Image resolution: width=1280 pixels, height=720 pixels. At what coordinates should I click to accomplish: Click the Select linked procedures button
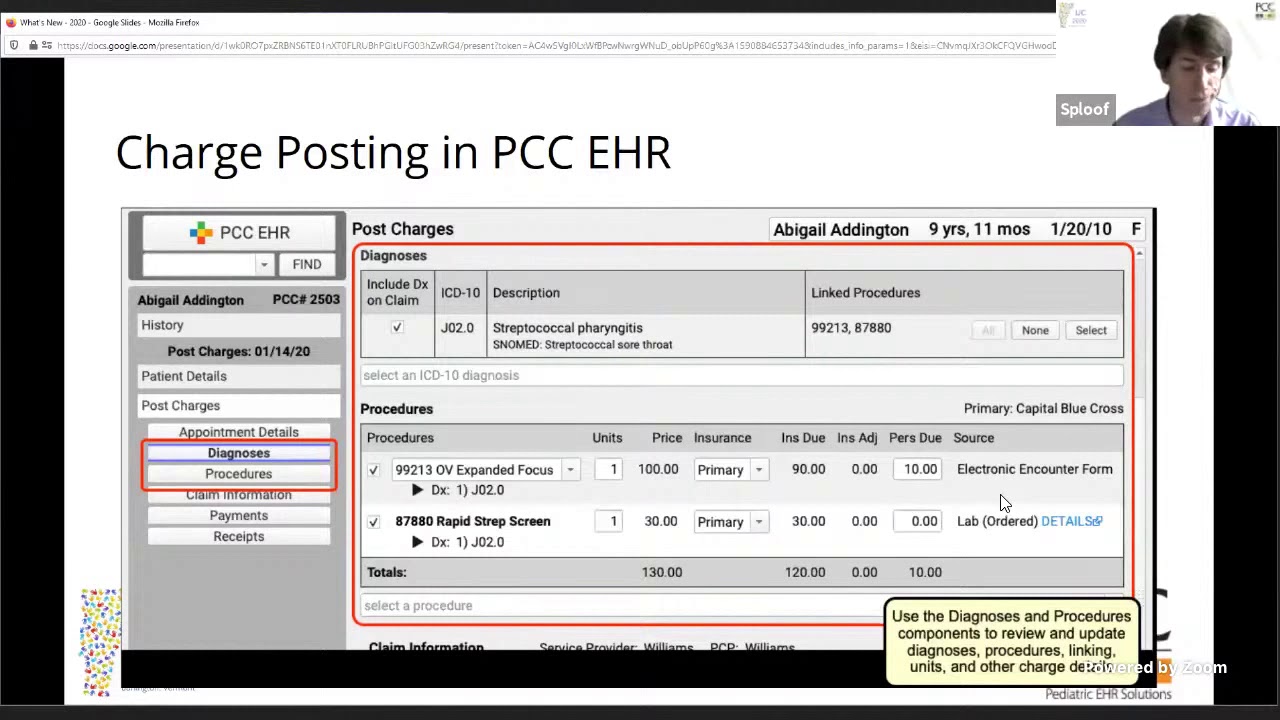(x=1091, y=330)
